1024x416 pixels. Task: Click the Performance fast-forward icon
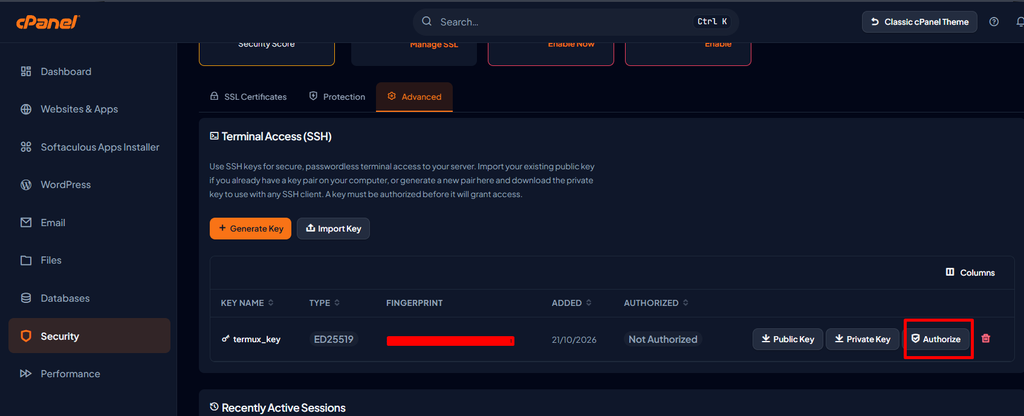[26, 374]
